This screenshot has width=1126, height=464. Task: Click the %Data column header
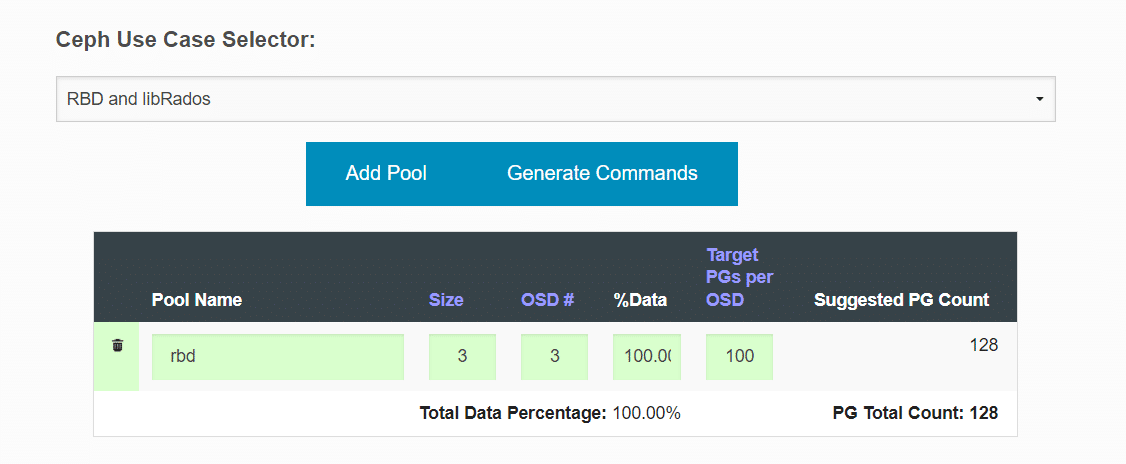click(641, 300)
